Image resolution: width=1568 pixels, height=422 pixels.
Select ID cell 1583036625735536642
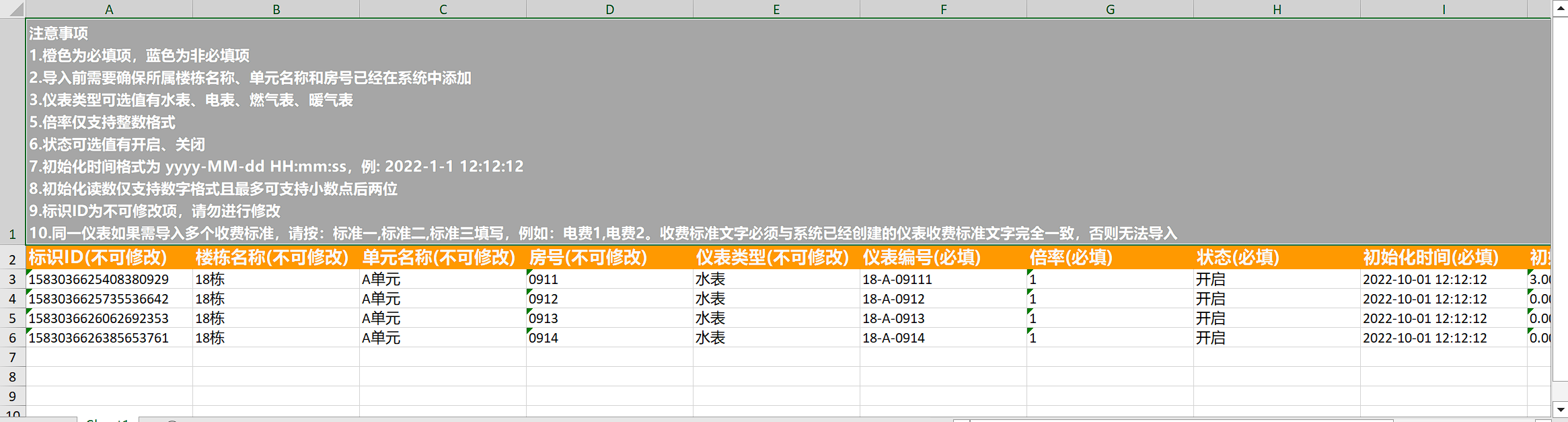[x=109, y=299]
